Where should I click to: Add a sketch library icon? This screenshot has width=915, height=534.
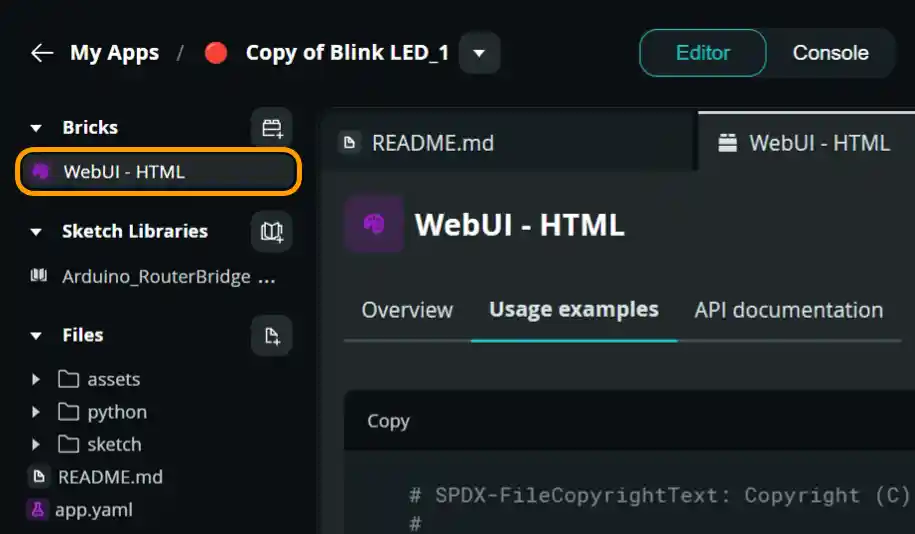[272, 232]
